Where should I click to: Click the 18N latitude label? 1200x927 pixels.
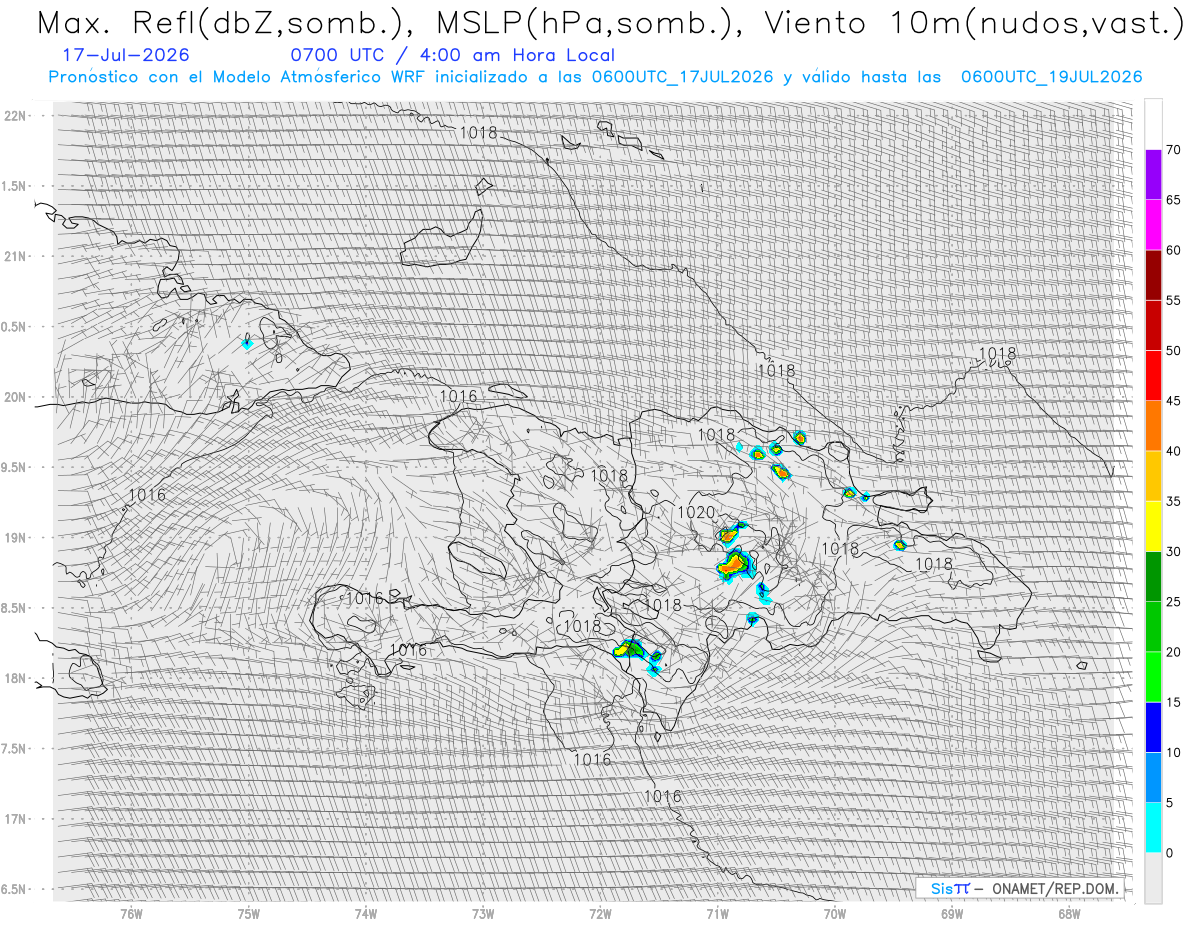[x=17, y=678]
